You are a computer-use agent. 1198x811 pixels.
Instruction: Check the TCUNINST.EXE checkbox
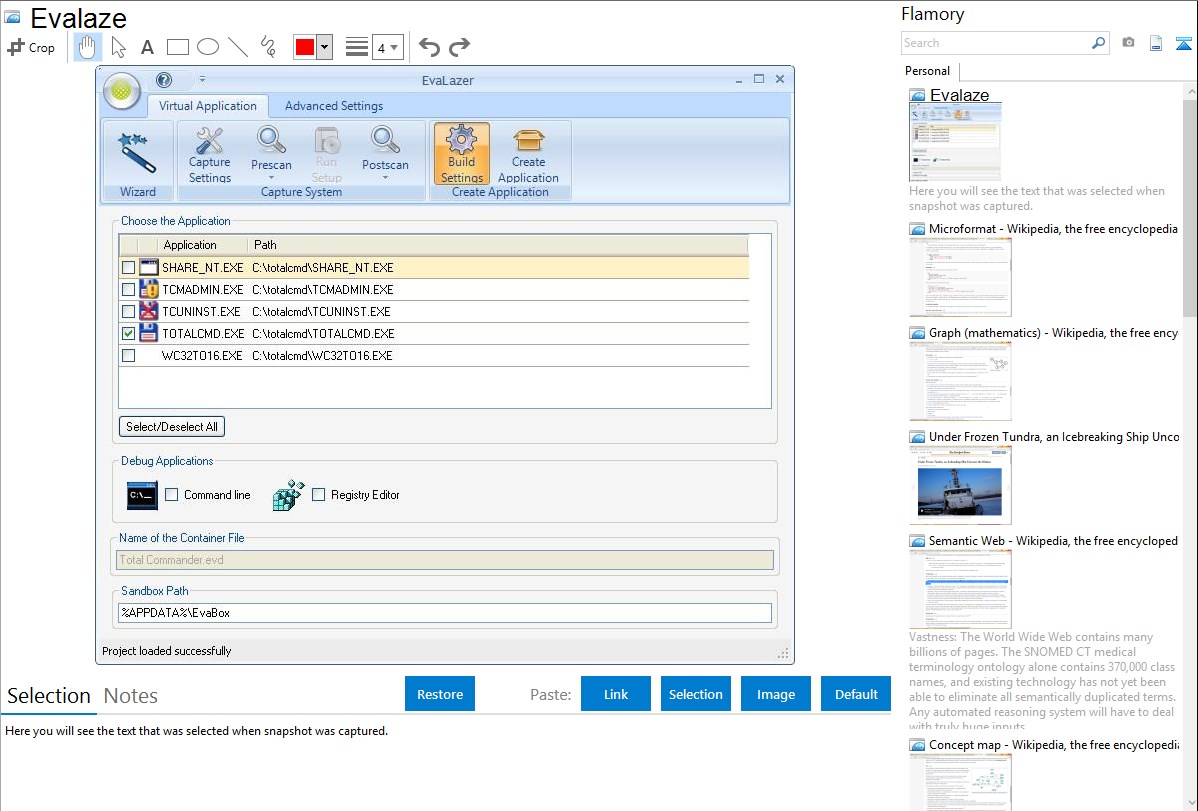coord(128,312)
